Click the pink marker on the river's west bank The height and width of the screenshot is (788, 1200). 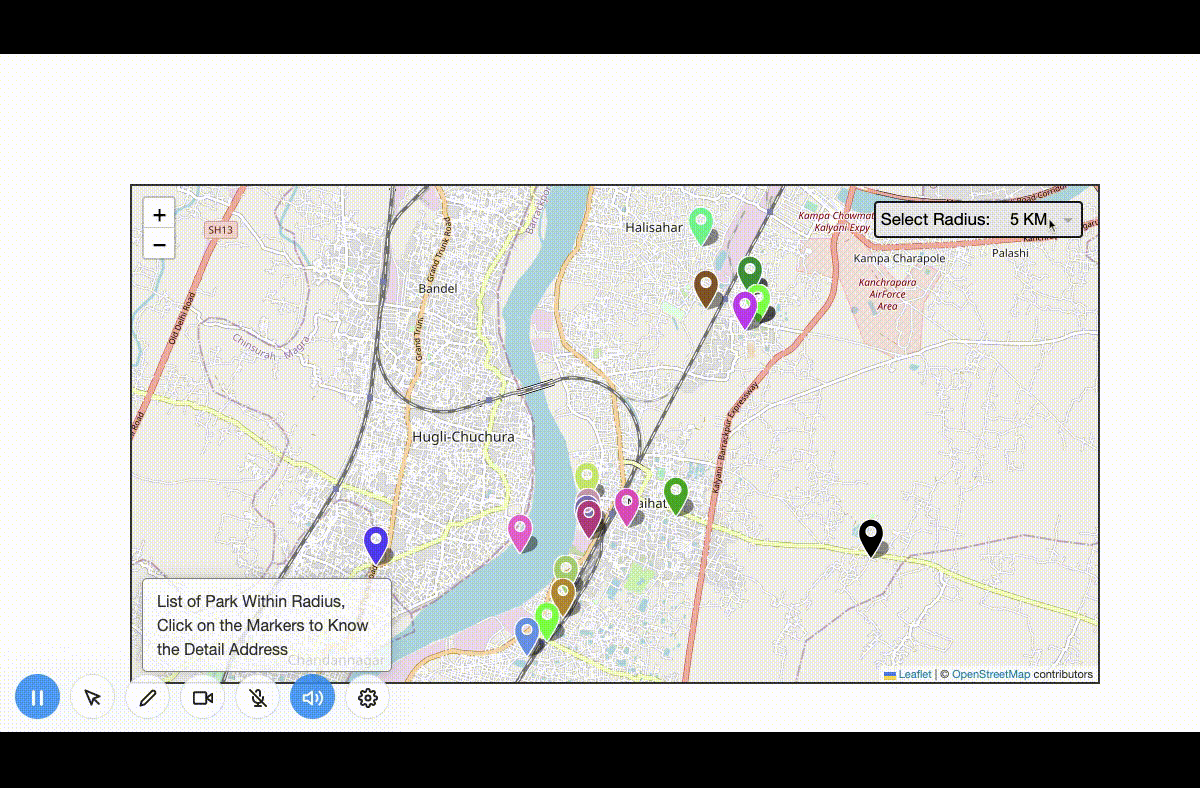tap(520, 533)
